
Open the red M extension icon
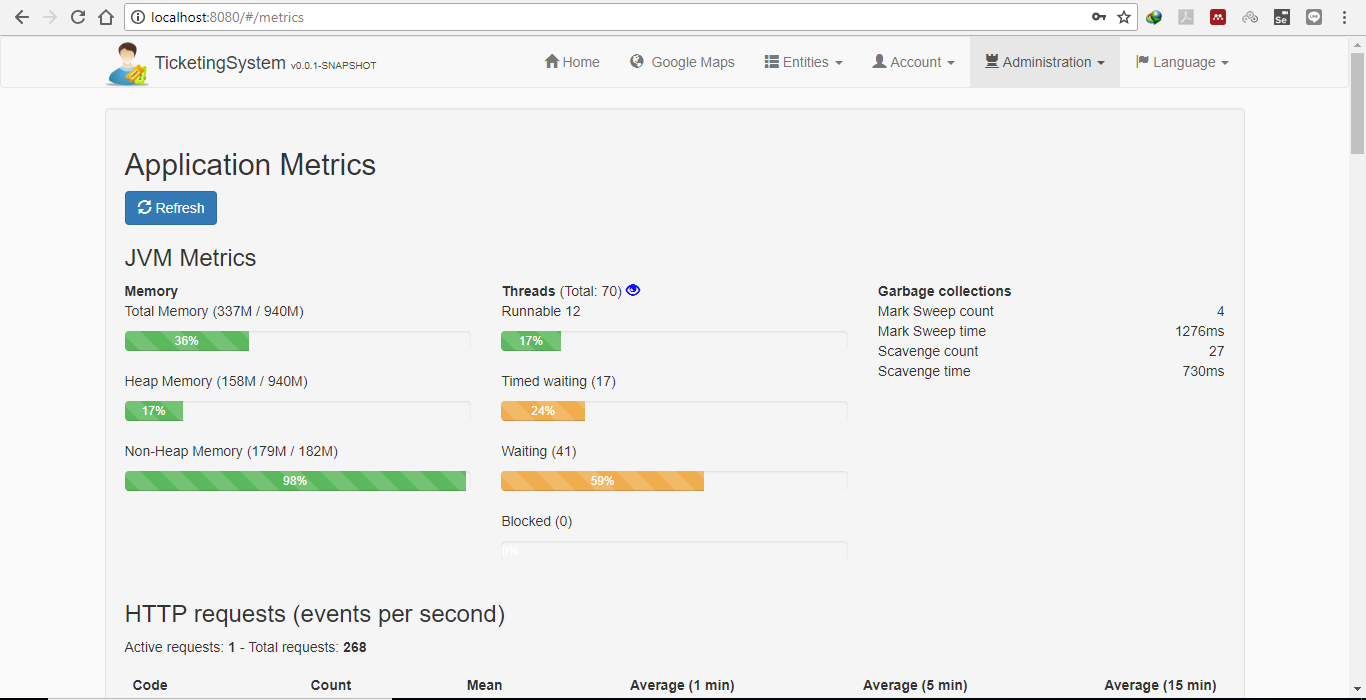point(1218,17)
